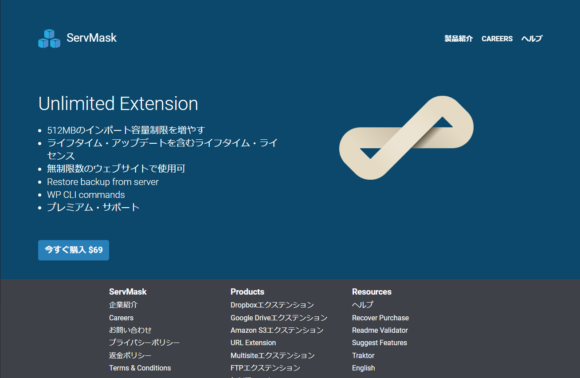The image size is (580, 378).
Task: Open お問い合わせ contact link
Action: (x=130, y=330)
